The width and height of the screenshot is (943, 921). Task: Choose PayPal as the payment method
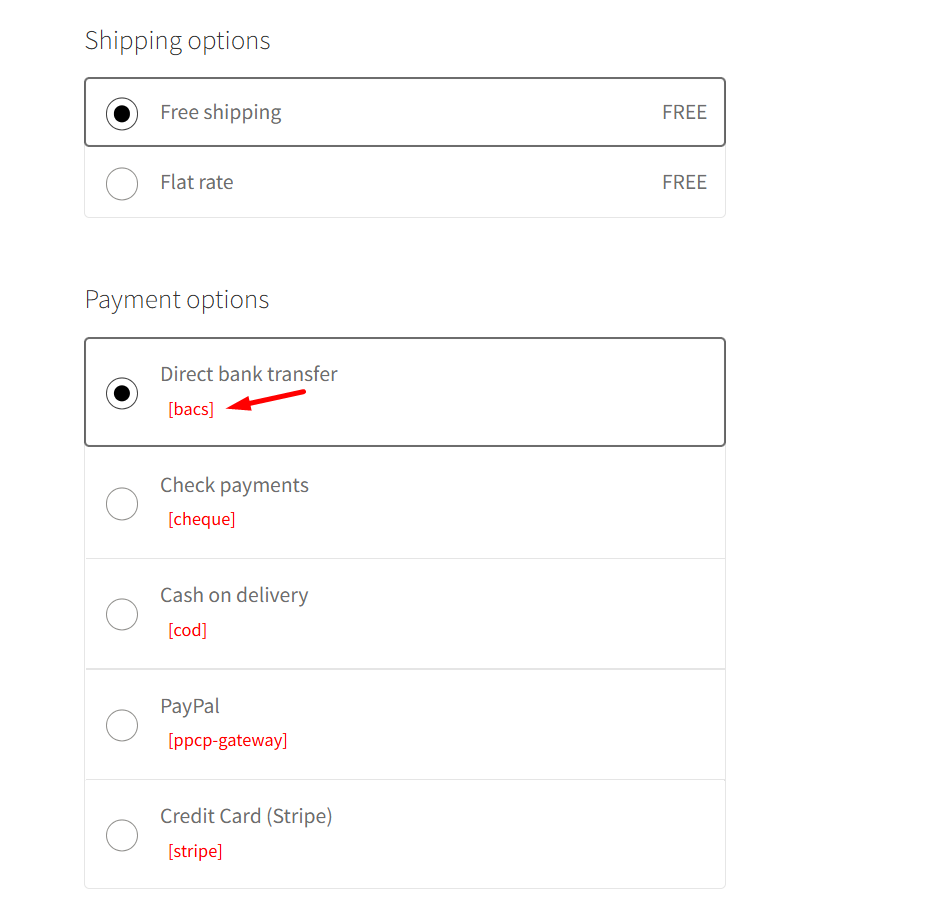click(x=121, y=724)
